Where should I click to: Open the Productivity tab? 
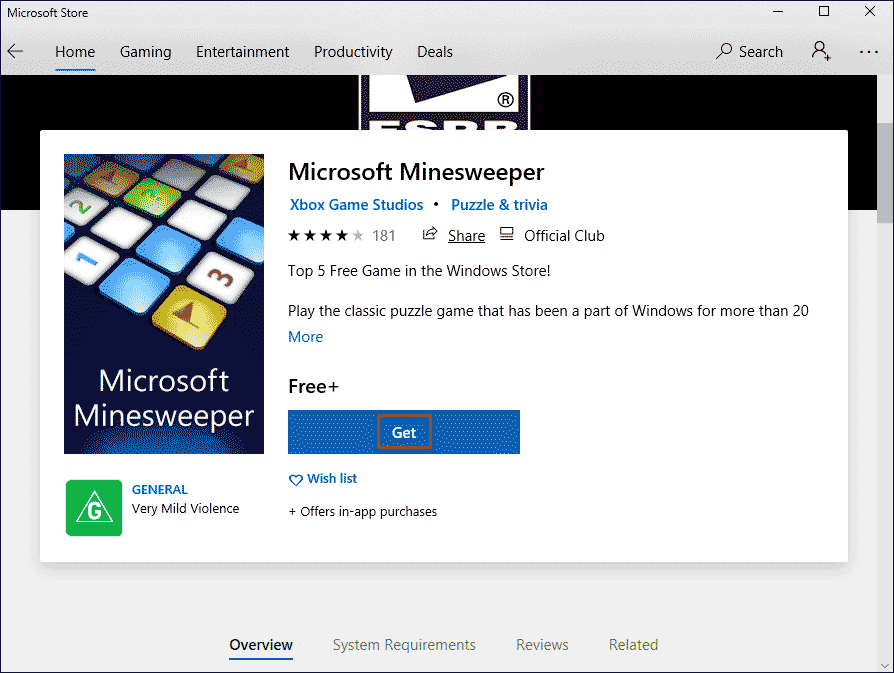tap(353, 52)
